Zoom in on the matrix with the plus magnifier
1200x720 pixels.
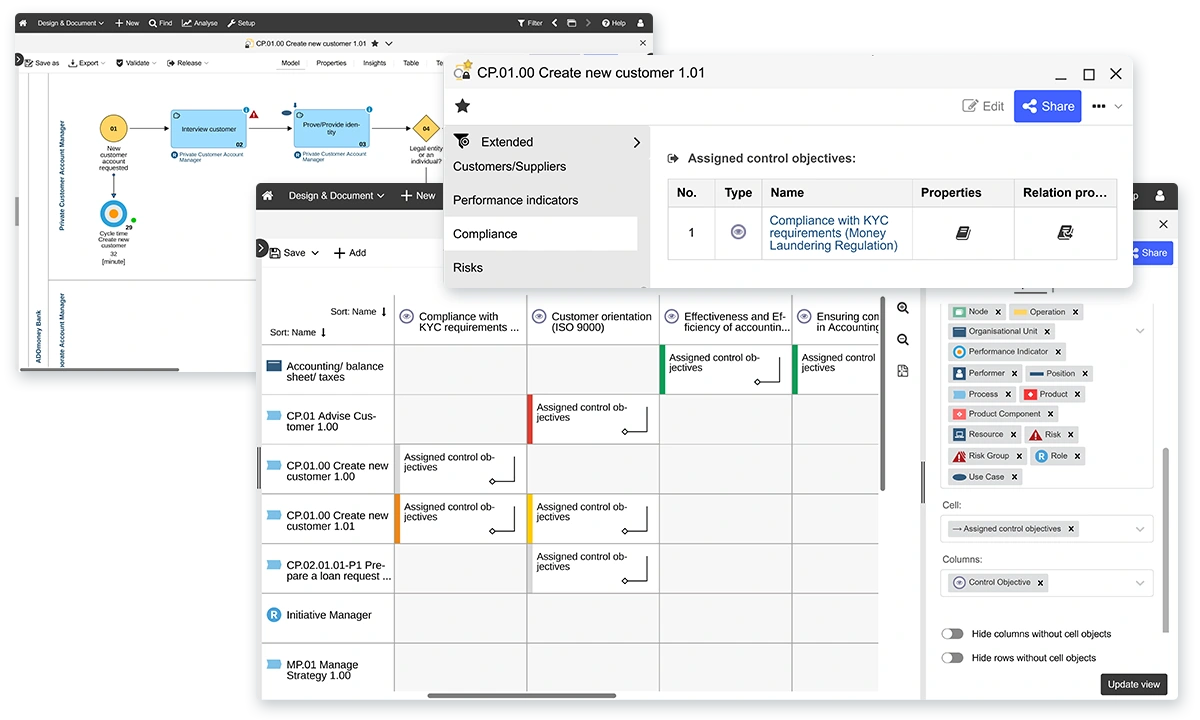tap(903, 309)
